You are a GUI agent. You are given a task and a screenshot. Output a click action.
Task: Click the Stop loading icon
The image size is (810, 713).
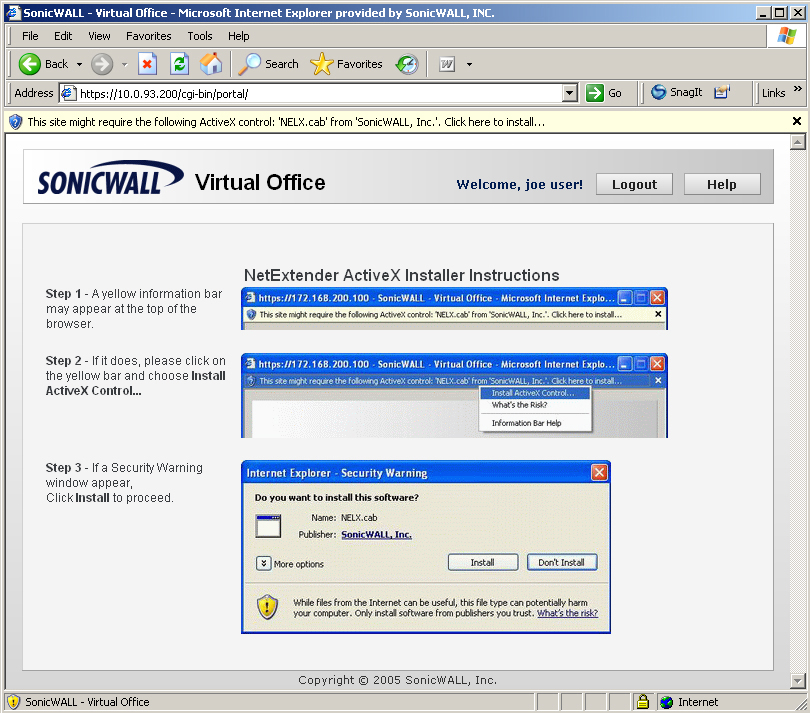coord(147,64)
